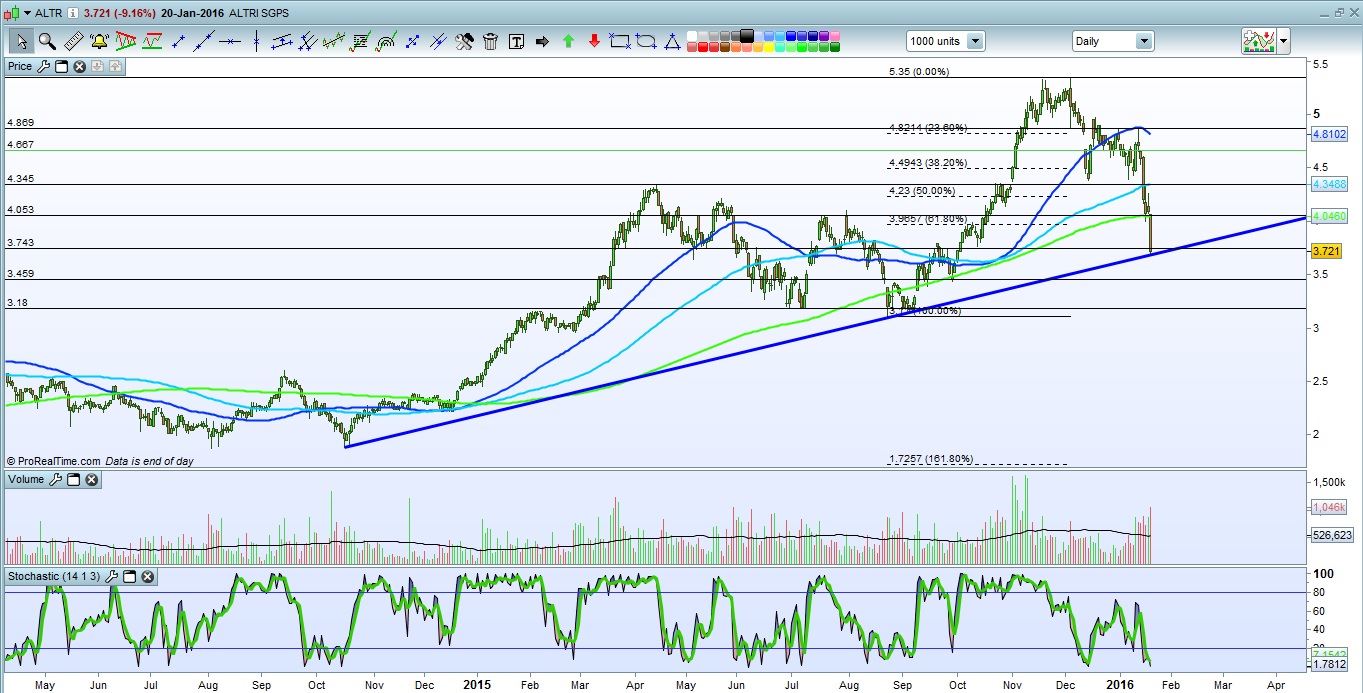1363x693 pixels.
Task: Pick the parallel channel drawing tool
Action: click(282, 41)
